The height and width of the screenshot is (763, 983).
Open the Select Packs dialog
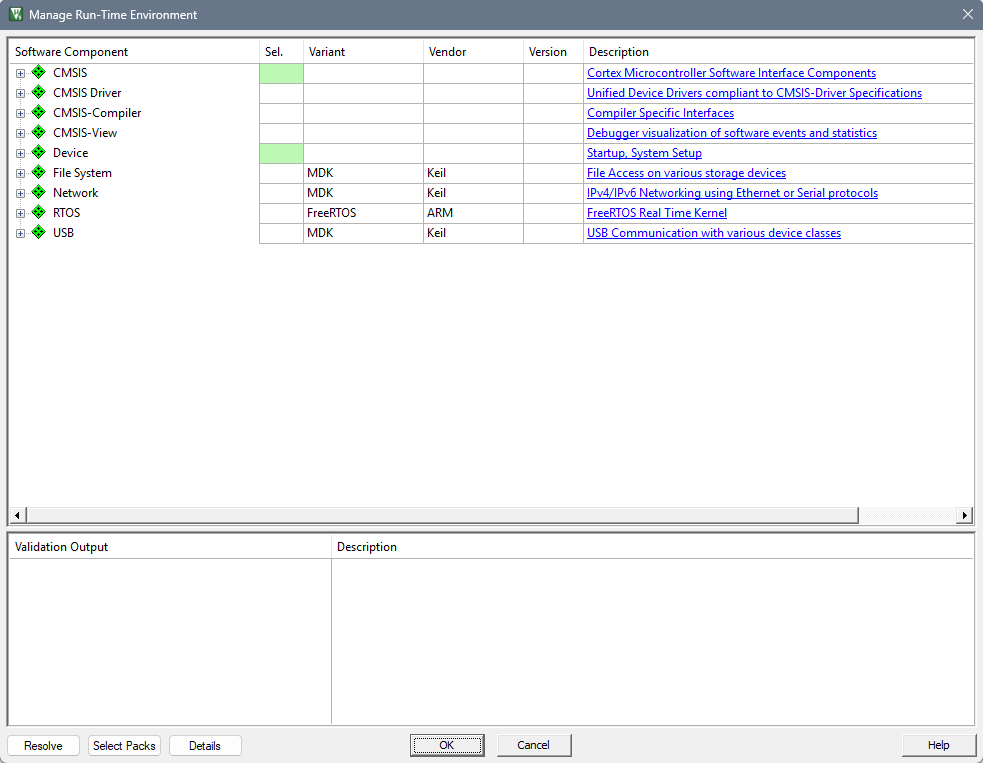(x=124, y=745)
